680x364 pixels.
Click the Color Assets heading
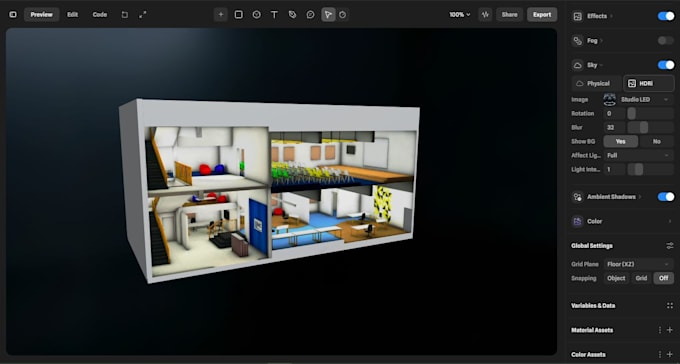pyautogui.click(x=588, y=354)
